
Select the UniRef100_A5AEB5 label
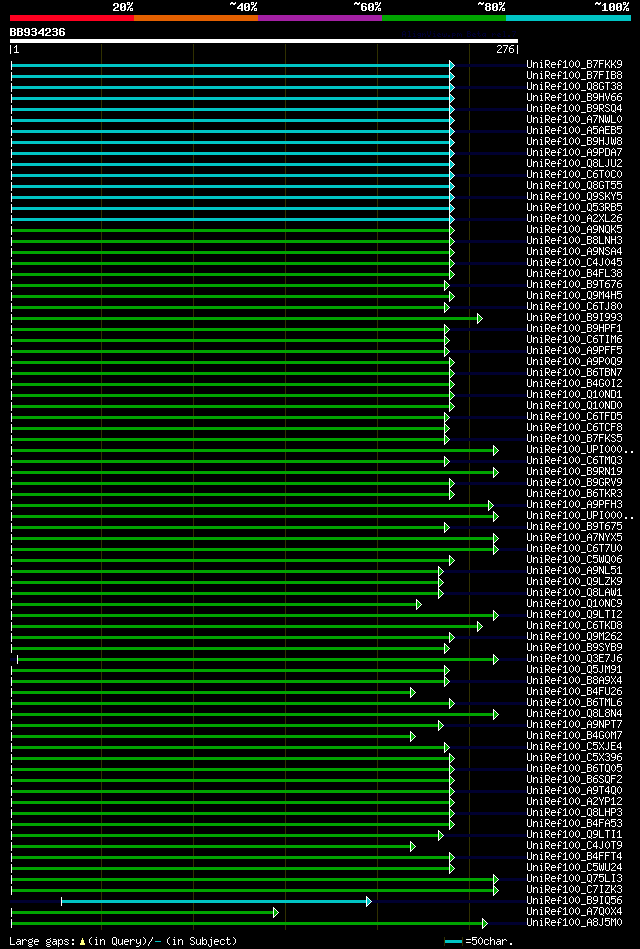click(574, 130)
